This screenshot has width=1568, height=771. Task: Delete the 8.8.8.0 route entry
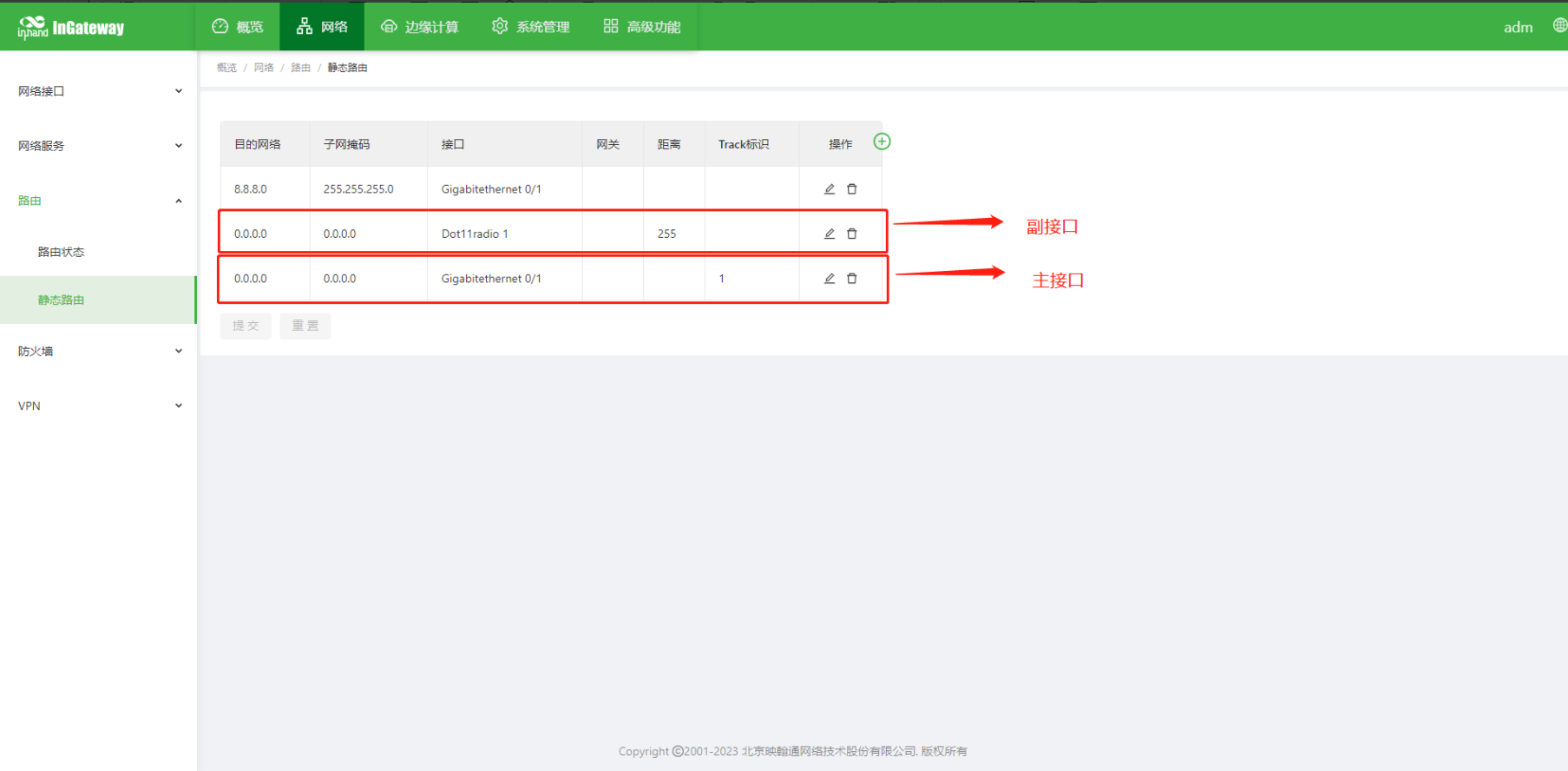852,189
